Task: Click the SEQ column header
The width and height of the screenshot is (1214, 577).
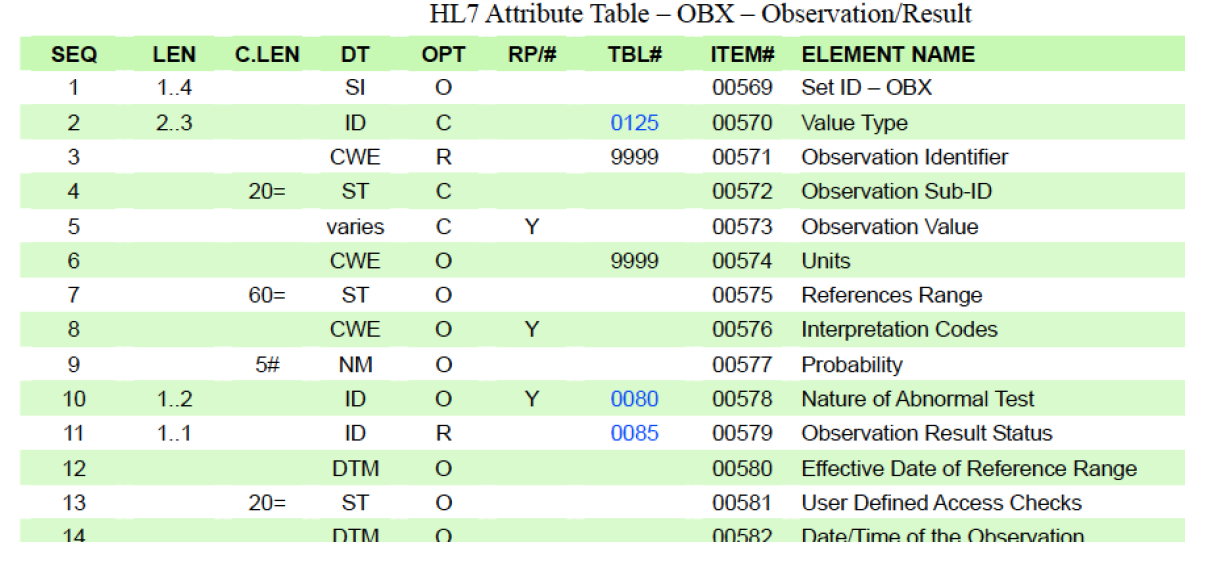Action: click(74, 55)
